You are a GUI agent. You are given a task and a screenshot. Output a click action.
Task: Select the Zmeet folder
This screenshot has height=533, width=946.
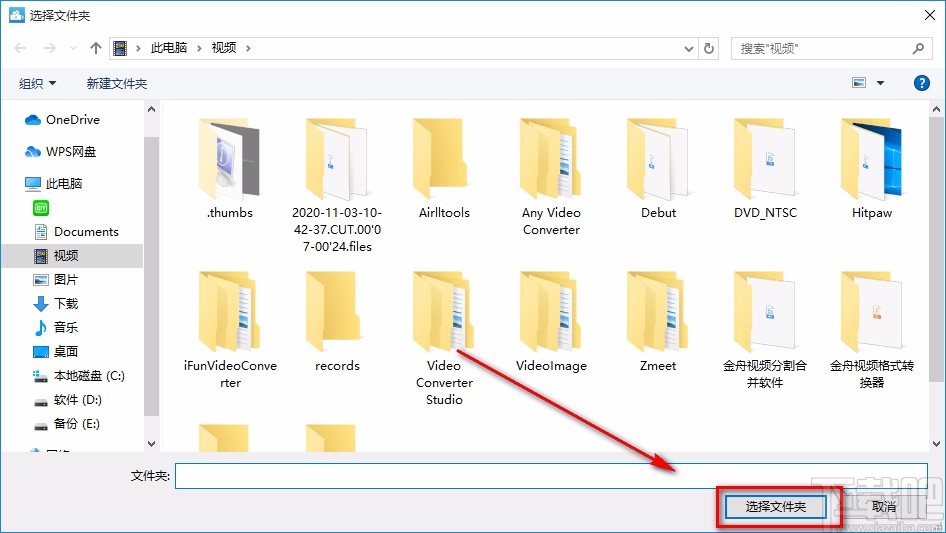pyautogui.click(x=658, y=321)
